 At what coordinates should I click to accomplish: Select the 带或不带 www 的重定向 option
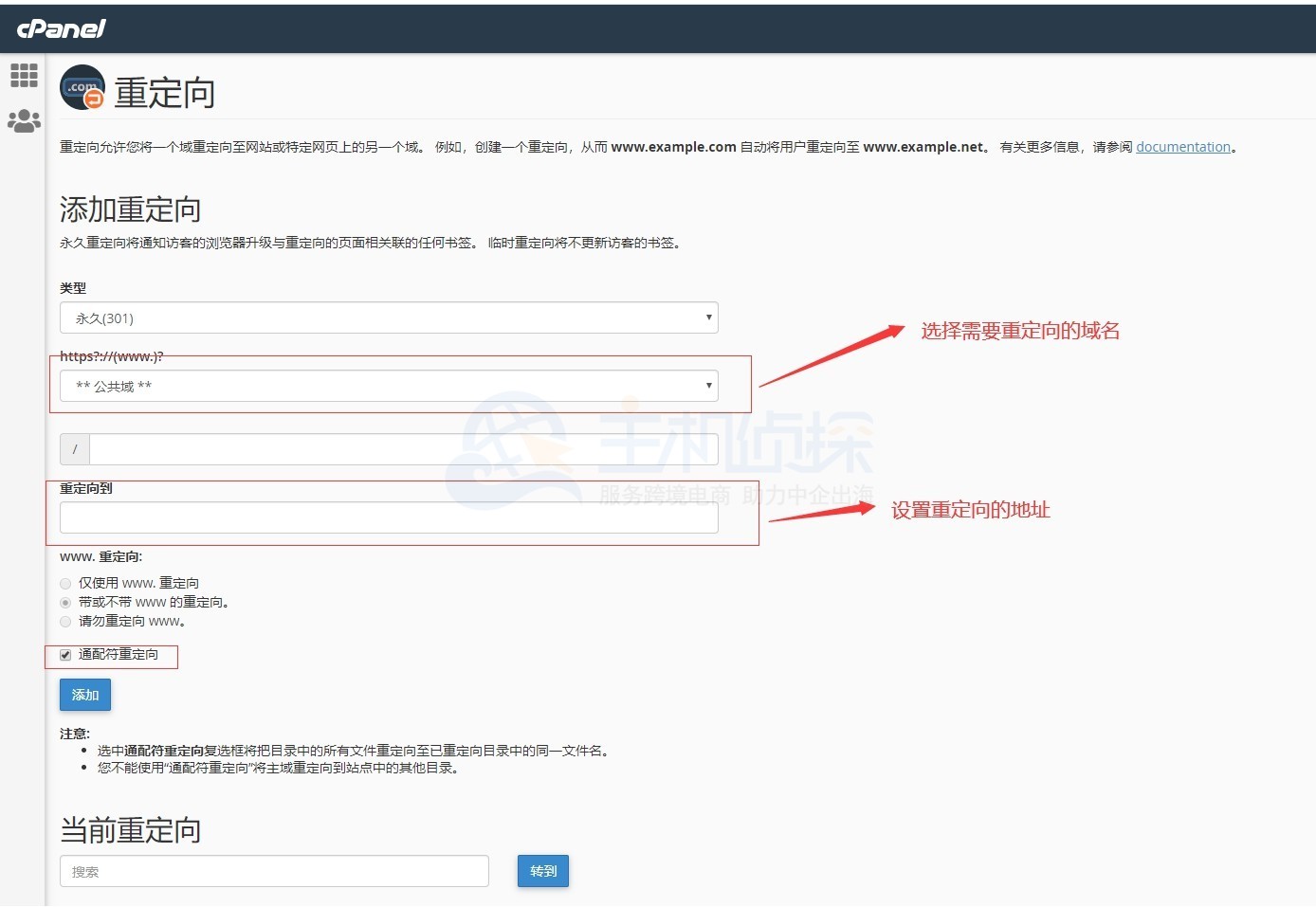tap(64, 602)
